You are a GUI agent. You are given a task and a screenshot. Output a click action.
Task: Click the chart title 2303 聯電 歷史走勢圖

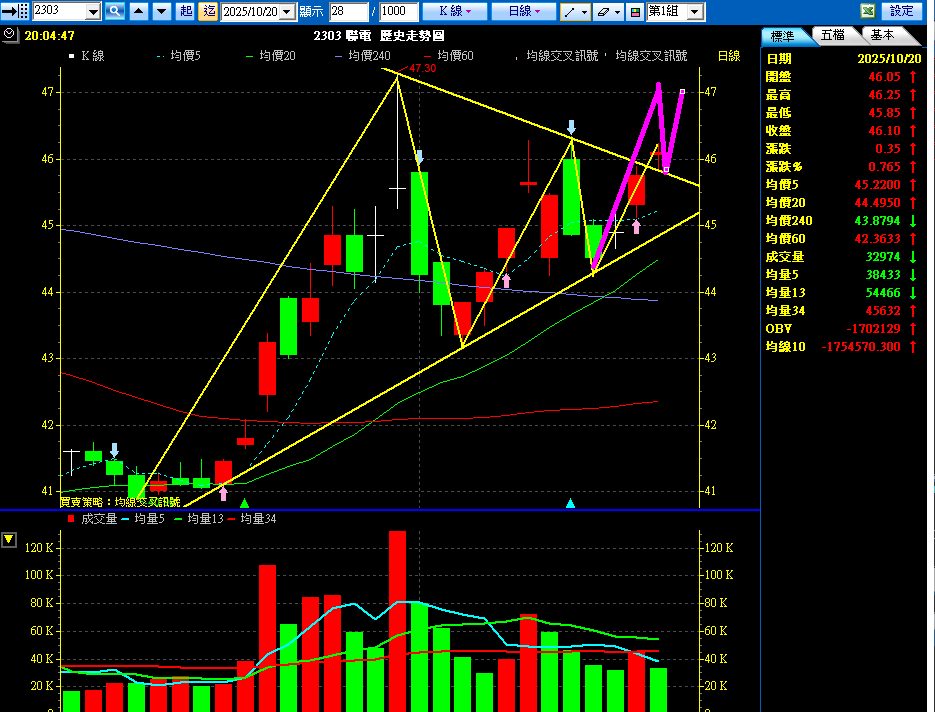pyautogui.click(x=379, y=36)
